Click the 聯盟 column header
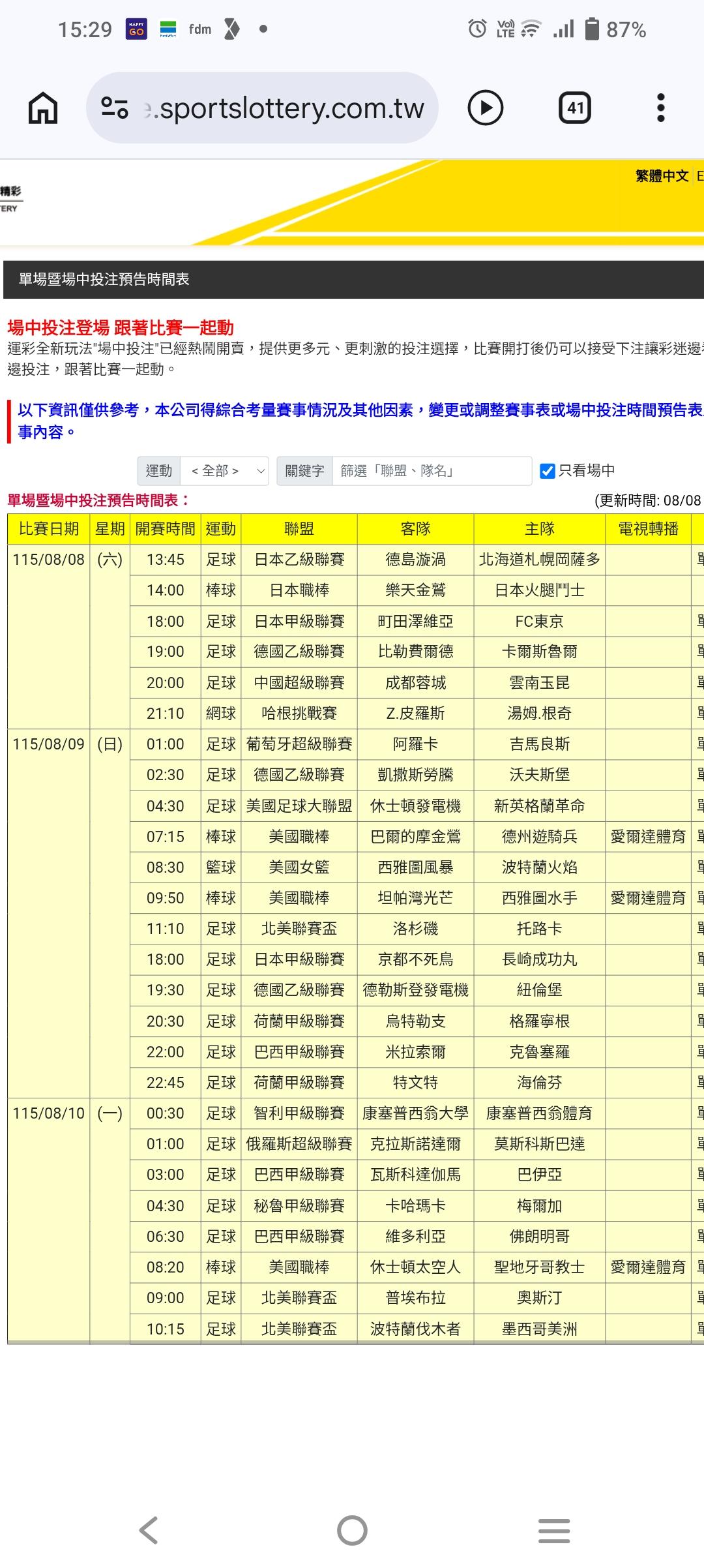704x1568 pixels. coord(299,529)
